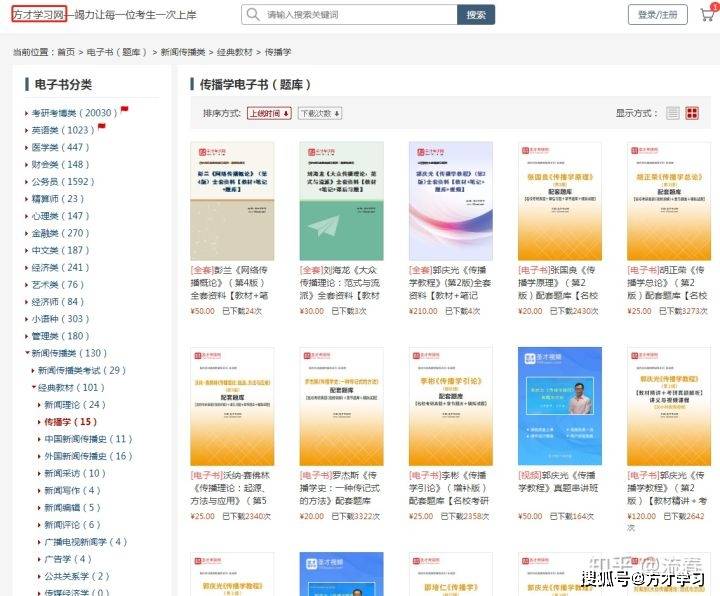The image size is (720, 596).
Task: Open [电子书]胡正荣《传播学总论》title link
Action: pyautogui.click(x=668, y=283)
